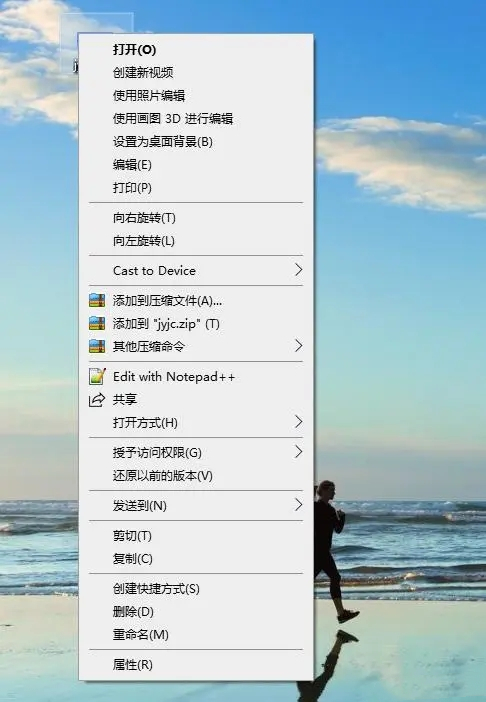Open 其他压缩命令 entry text

pos(149,347)
